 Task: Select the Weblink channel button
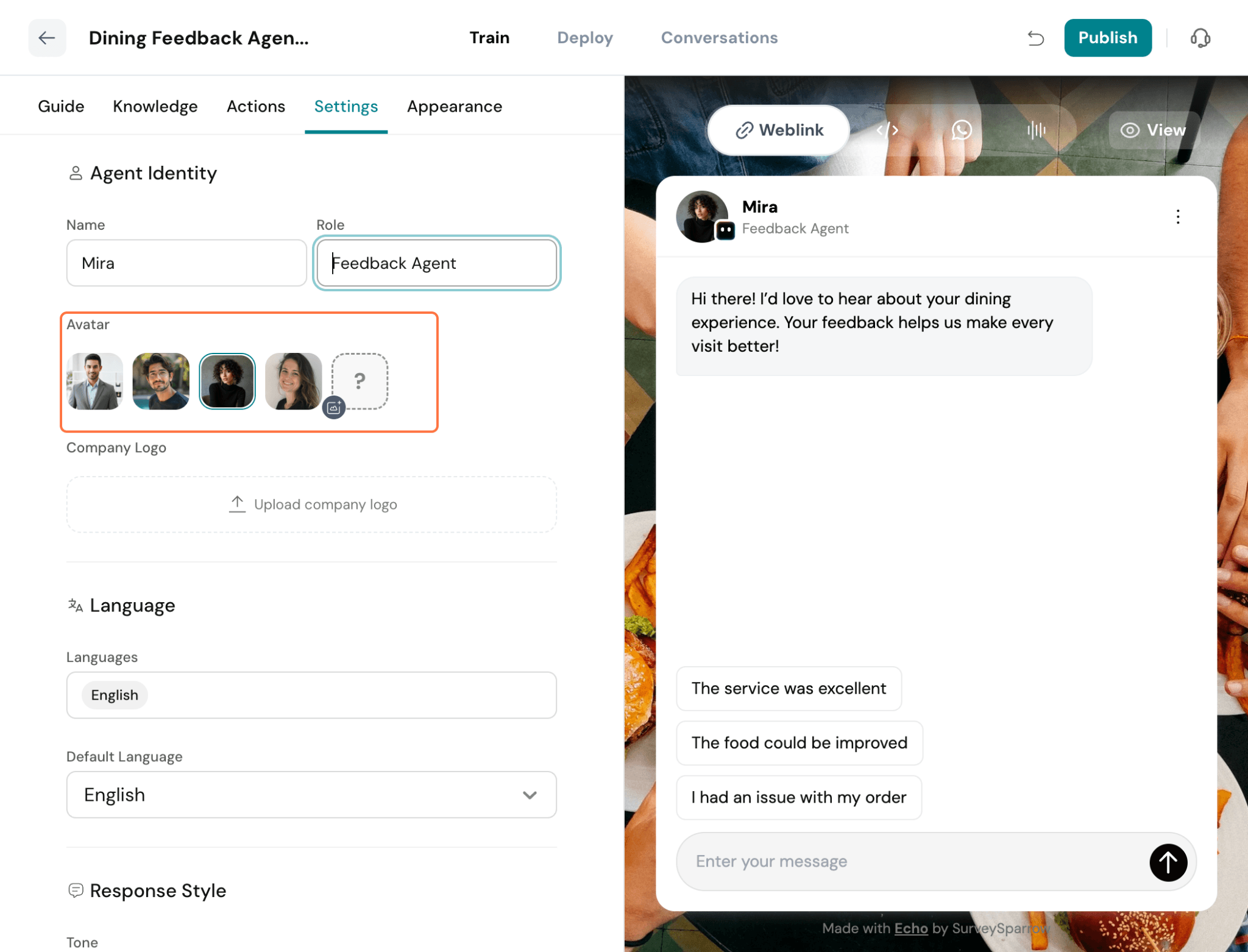tap(779, 130)
